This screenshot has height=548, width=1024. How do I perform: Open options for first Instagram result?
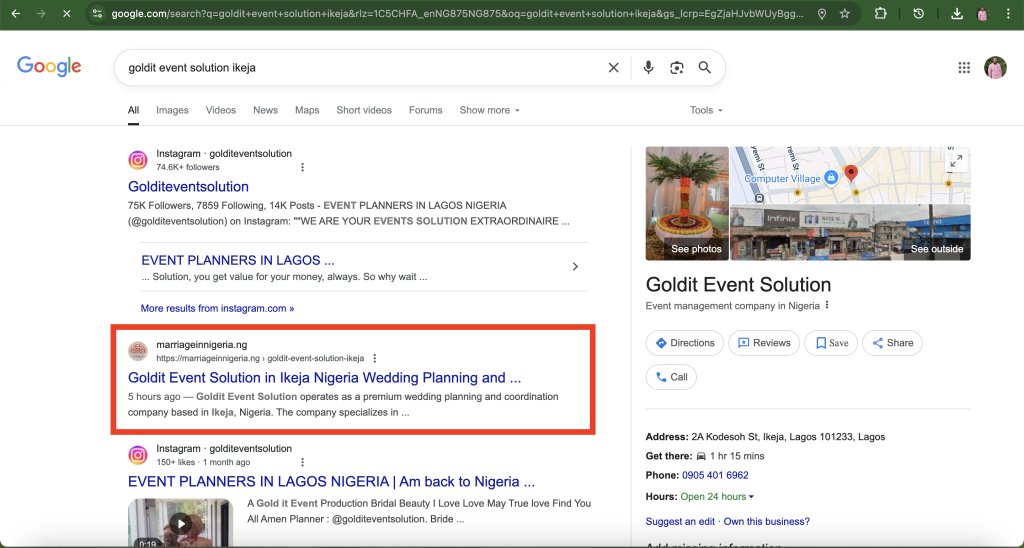[x=302, y=167]
